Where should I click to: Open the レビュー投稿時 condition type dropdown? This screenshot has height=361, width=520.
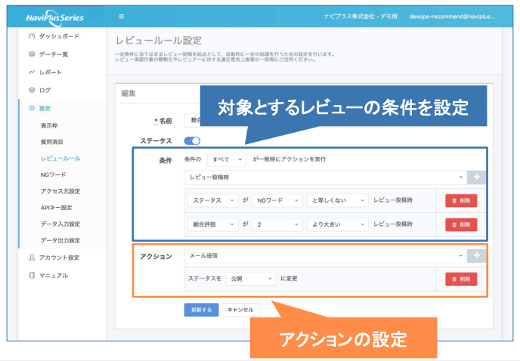pyautogui.click(x=325, y=177)
